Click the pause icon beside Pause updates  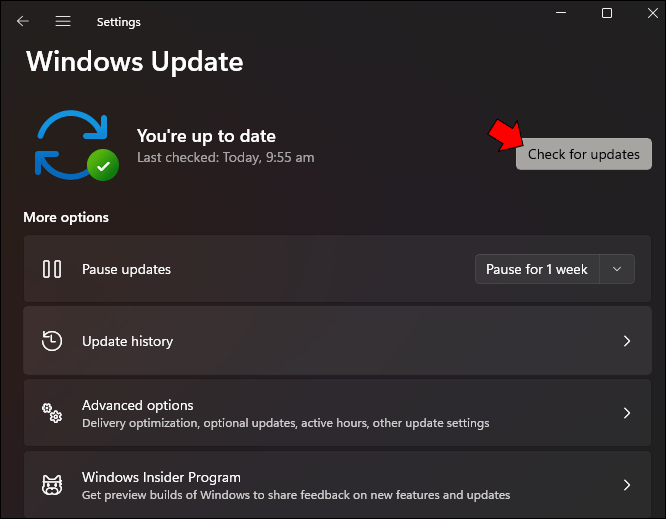coord(52,269)
